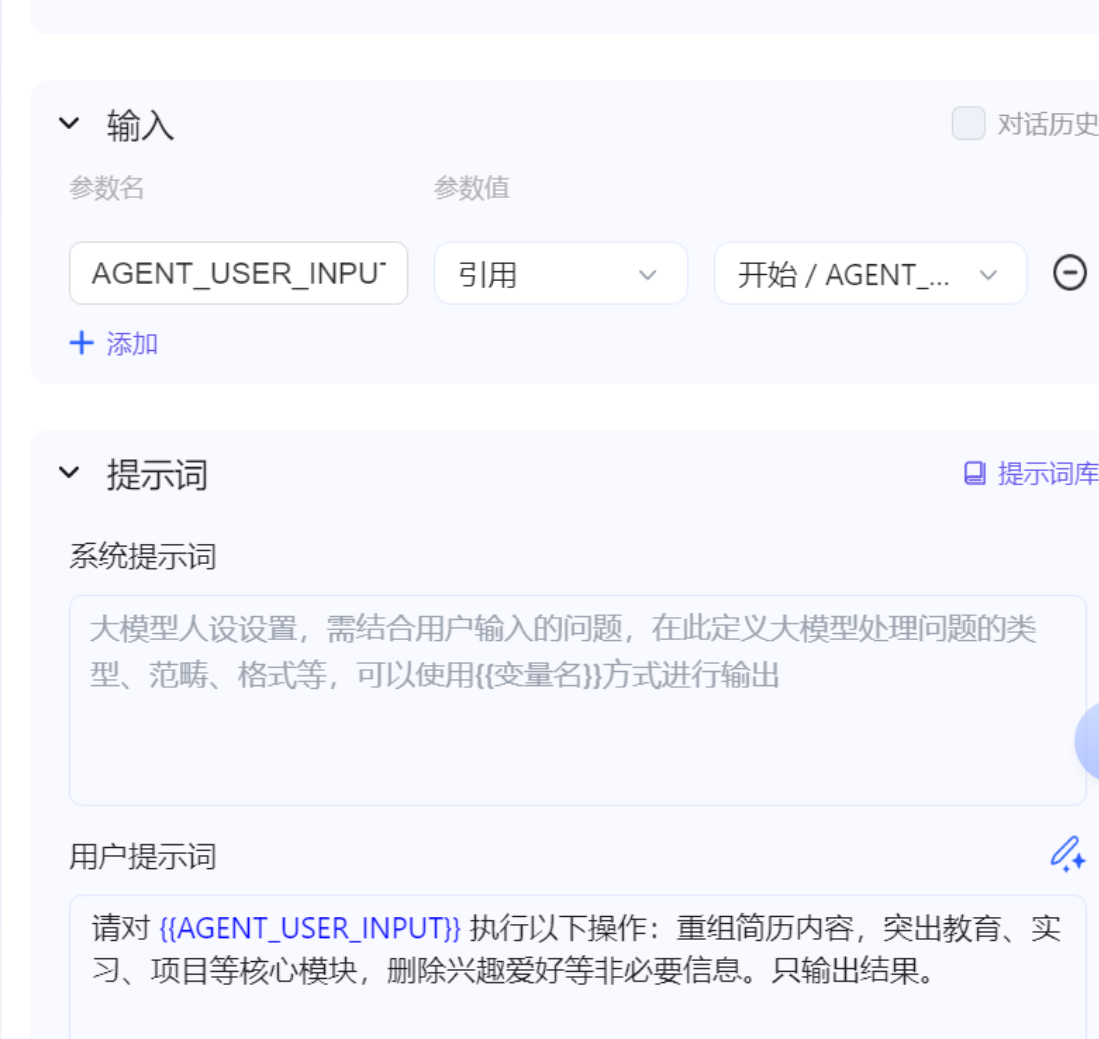1099x1039 pixels.
Task: Click the 提示词 section title
Action: (x=157, y=474)
